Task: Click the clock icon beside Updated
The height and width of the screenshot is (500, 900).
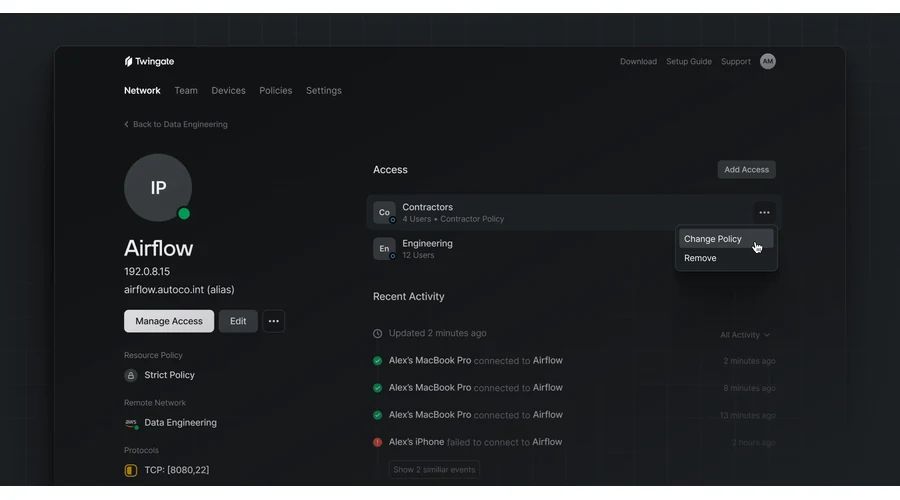Action: (377, 334)
